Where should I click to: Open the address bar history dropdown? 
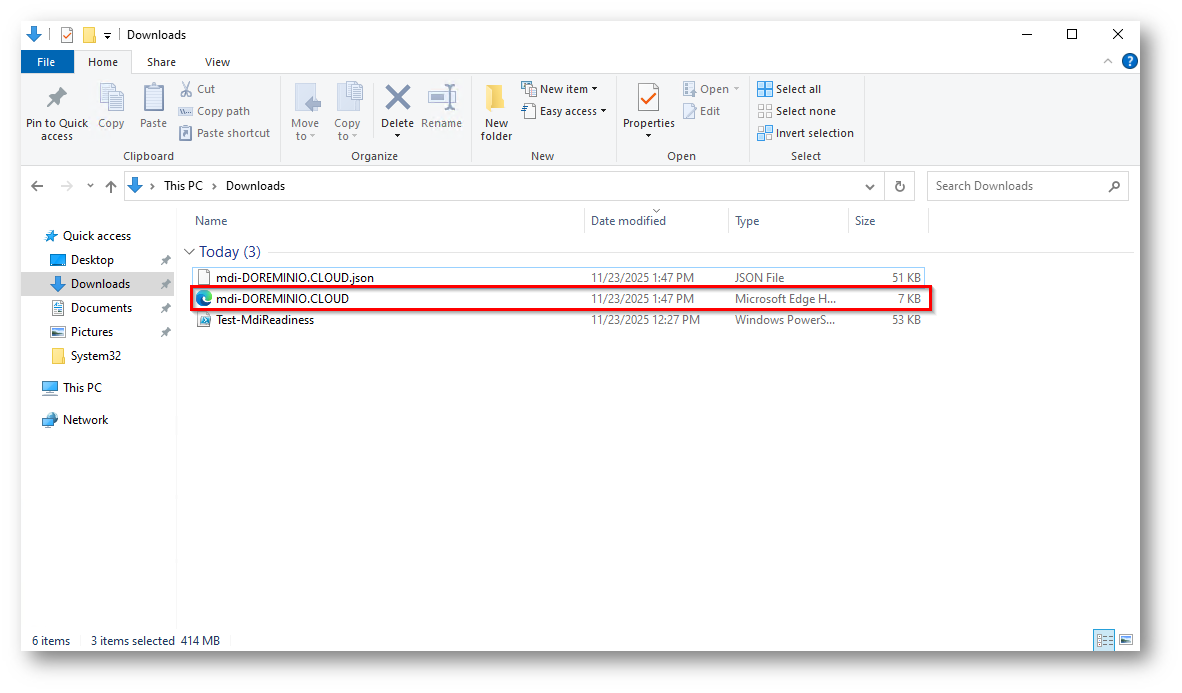click(868, 186)
